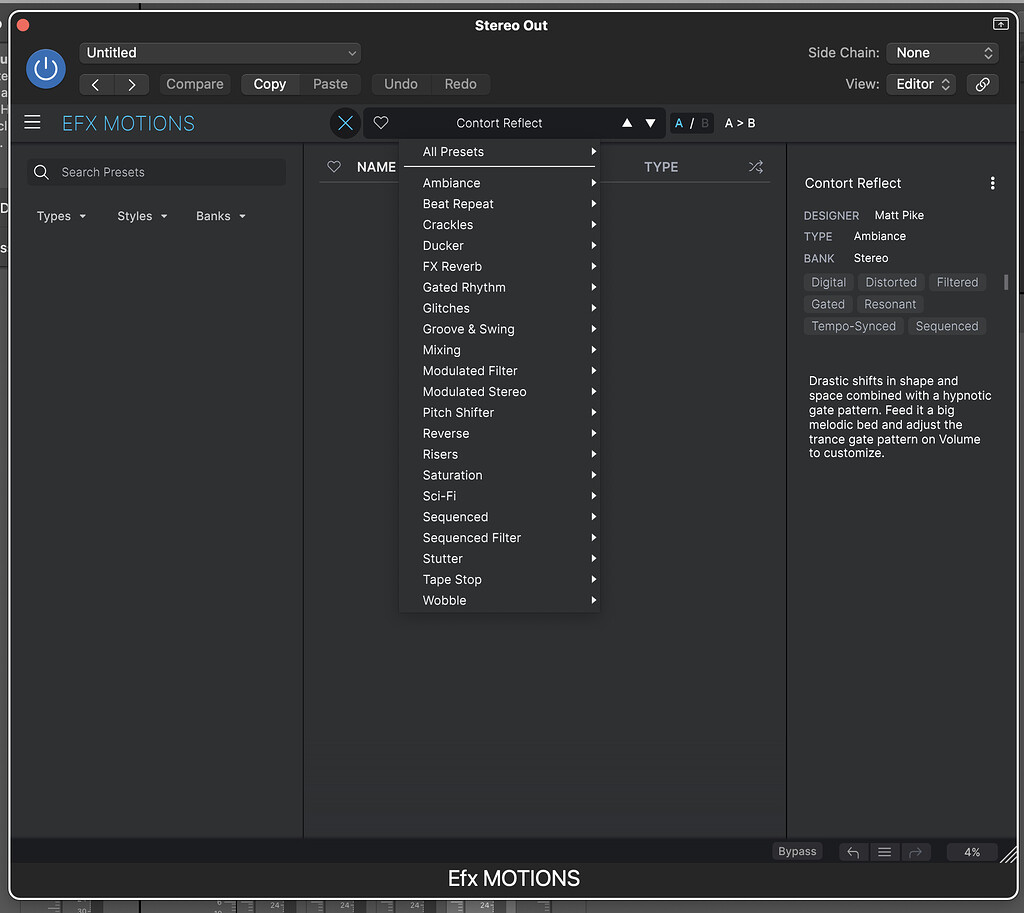
Task: Open the Beat Repeat submenu
Action: 500,204
